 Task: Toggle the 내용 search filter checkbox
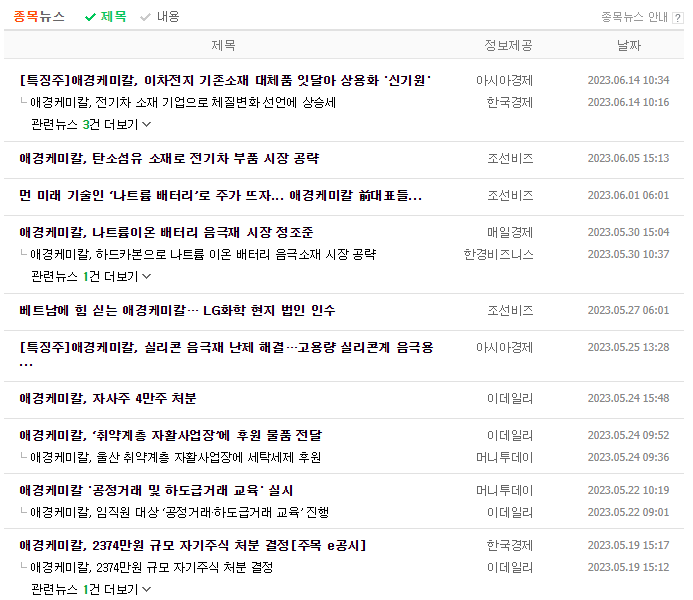point(160,17)
